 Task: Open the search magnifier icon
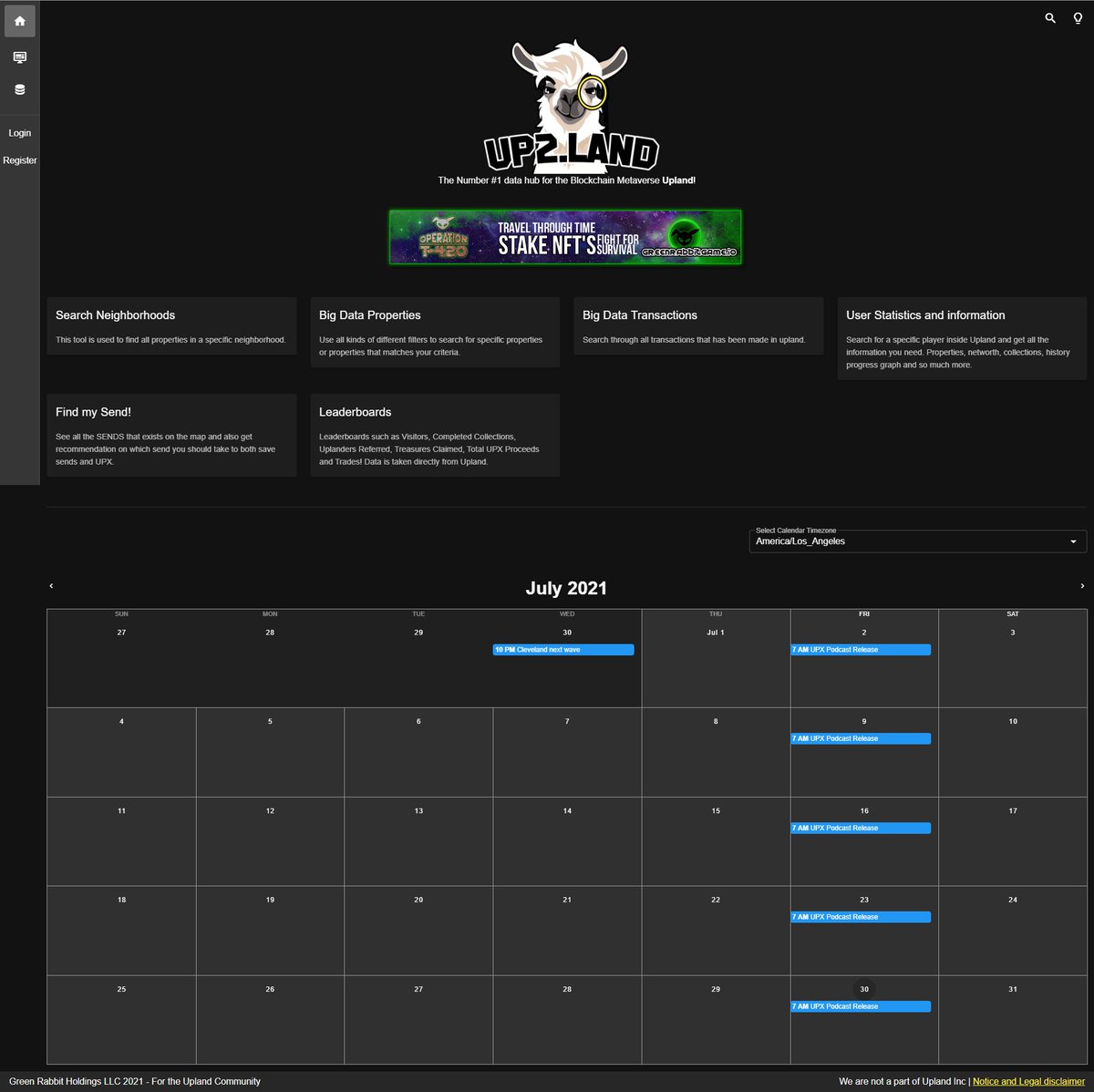coord(1050,18)
